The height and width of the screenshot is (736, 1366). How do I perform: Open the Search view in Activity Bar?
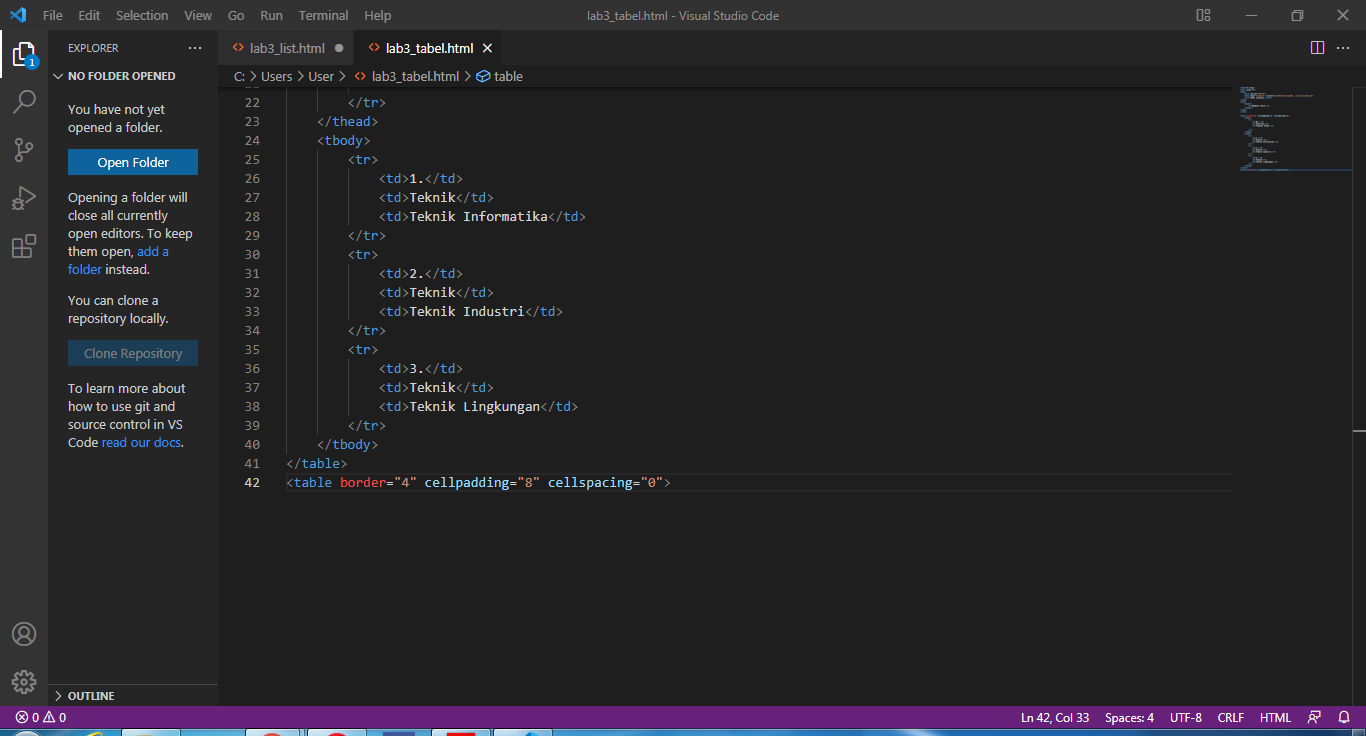pos(24,101)
